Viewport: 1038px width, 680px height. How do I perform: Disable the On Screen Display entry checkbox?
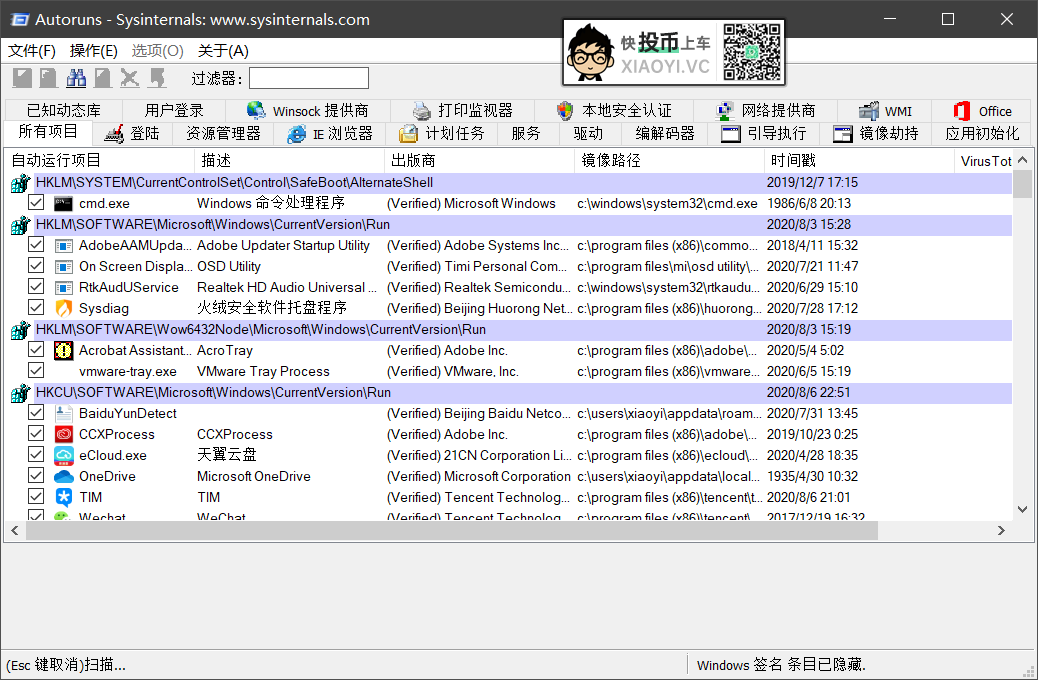[x=36, y=266]
